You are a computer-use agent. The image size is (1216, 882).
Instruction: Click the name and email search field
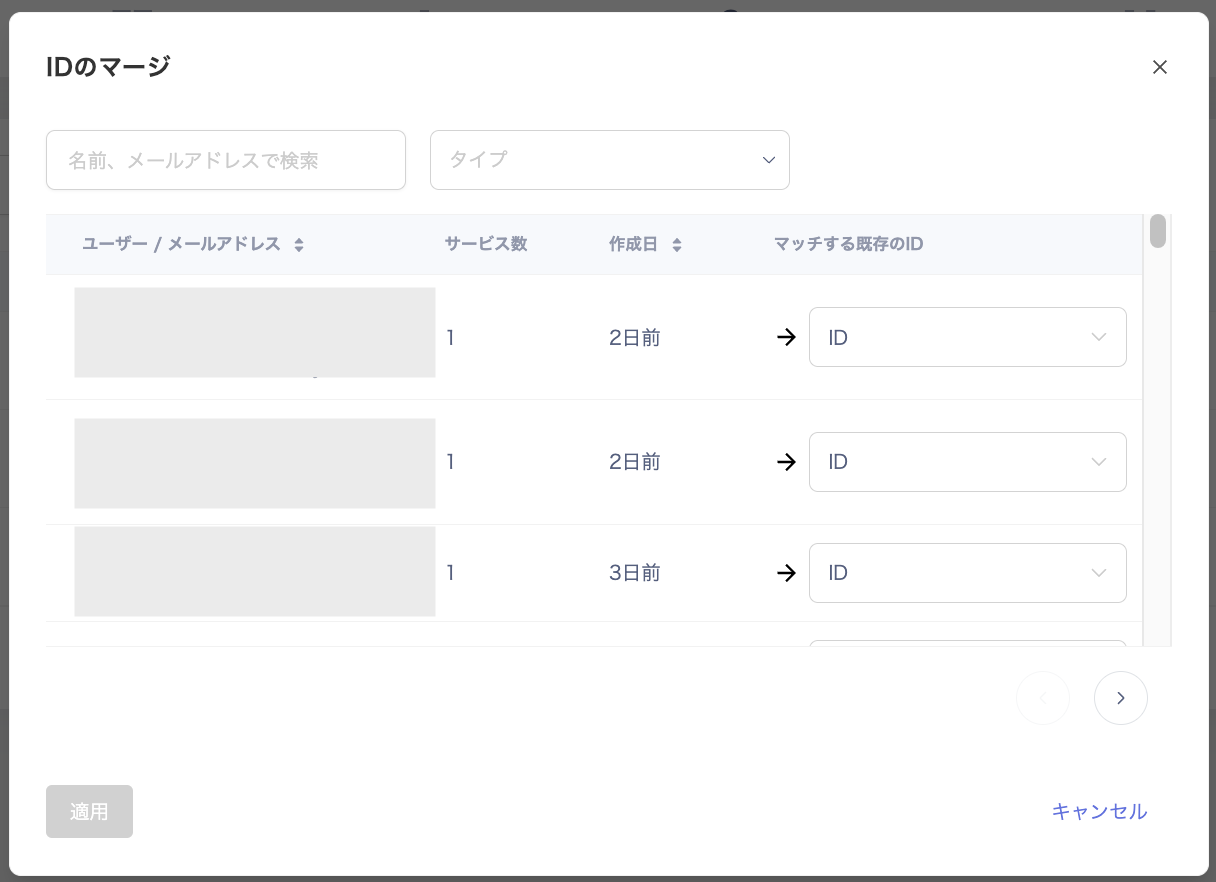pyautogui.click(x=226, y=160)
